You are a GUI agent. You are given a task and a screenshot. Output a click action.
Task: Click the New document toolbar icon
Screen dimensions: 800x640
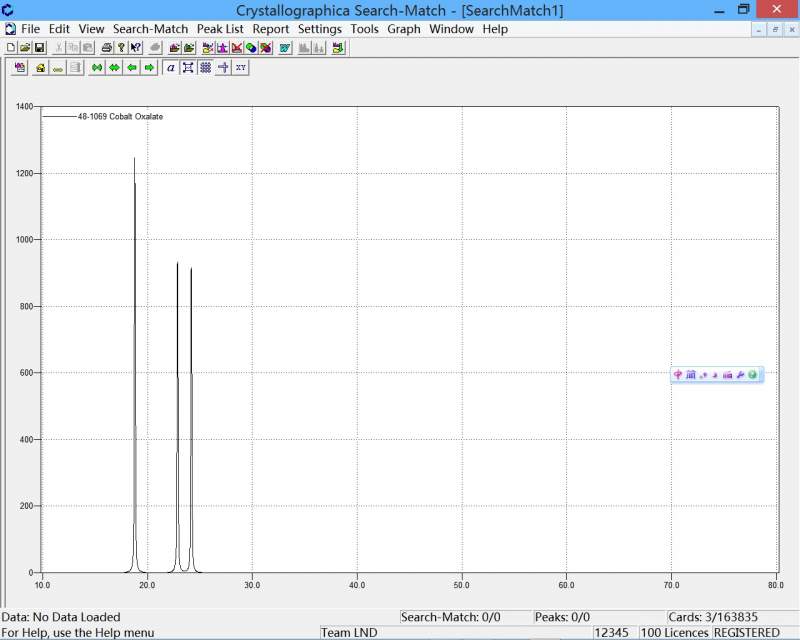(11, 48)
